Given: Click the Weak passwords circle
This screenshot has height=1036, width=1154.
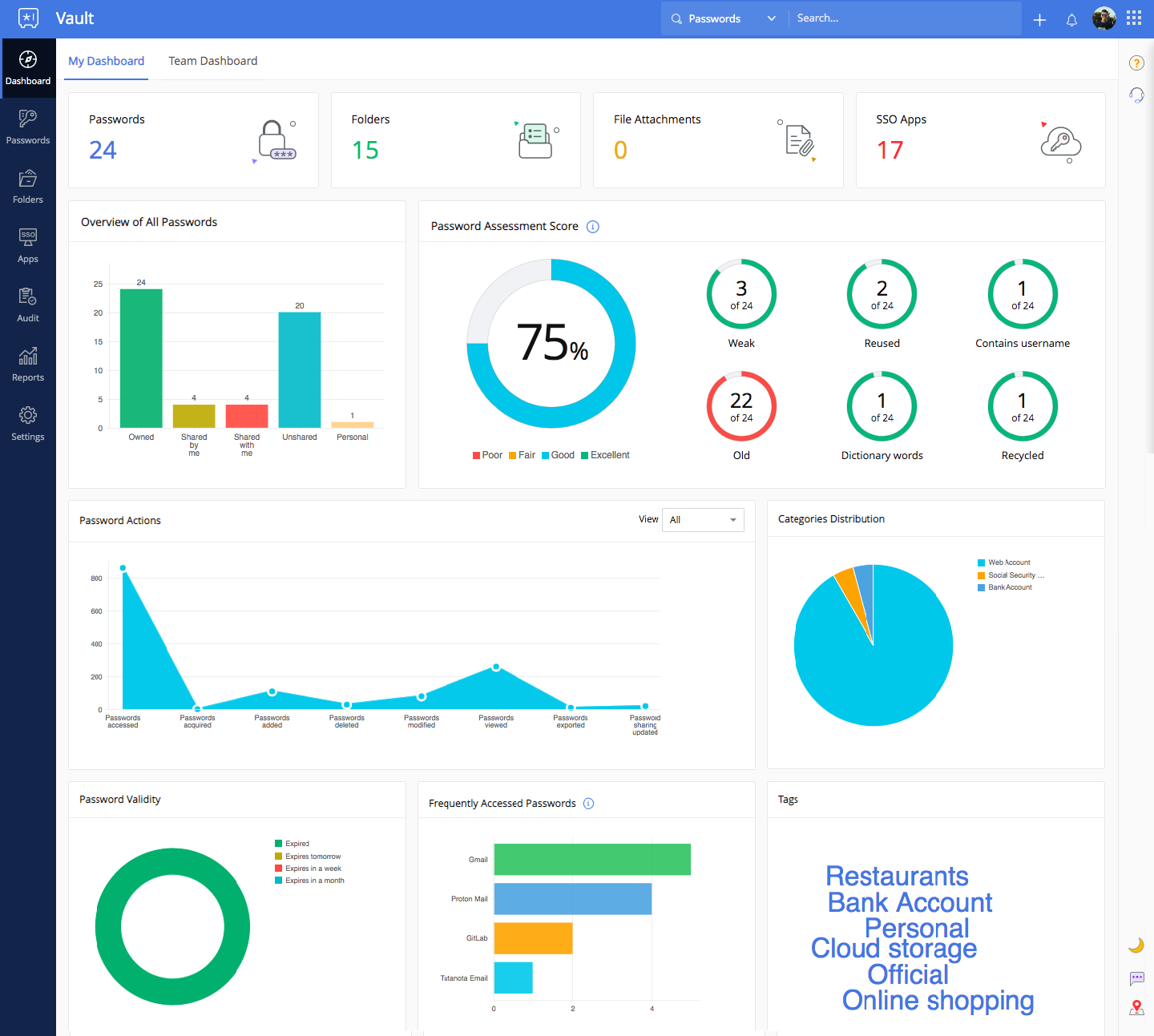Looking at the screenshot, I should point(741,294).
